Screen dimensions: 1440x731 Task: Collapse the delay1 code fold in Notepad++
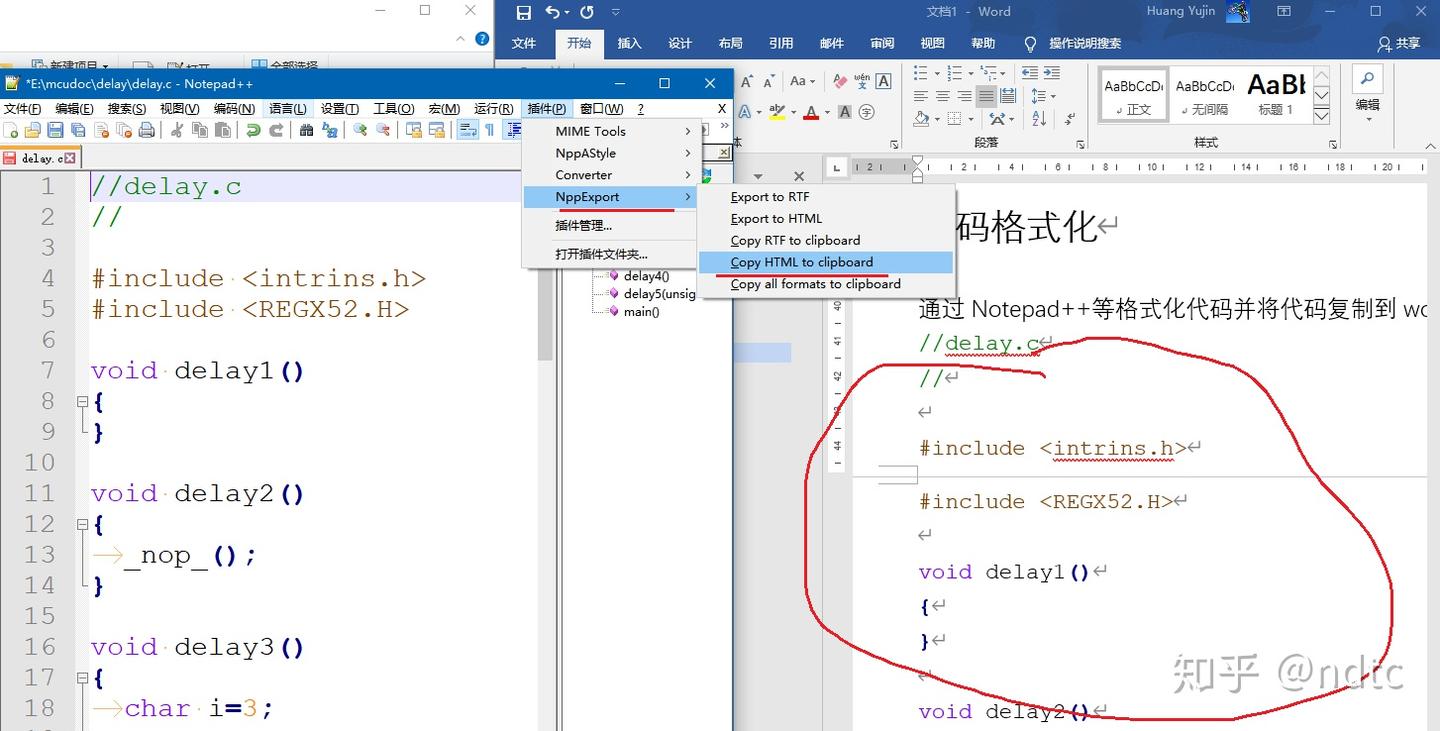(83, 401)
